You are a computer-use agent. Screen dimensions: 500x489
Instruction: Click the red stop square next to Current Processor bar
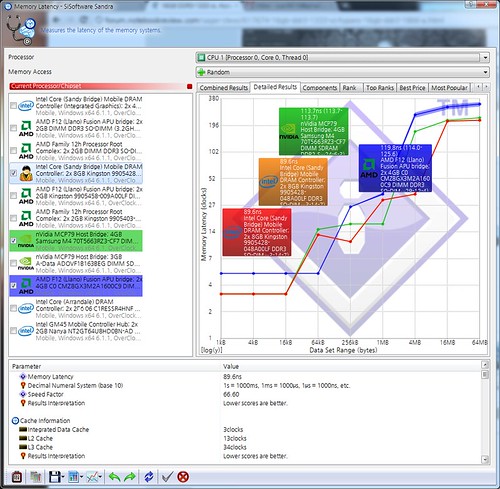[190, 86]
